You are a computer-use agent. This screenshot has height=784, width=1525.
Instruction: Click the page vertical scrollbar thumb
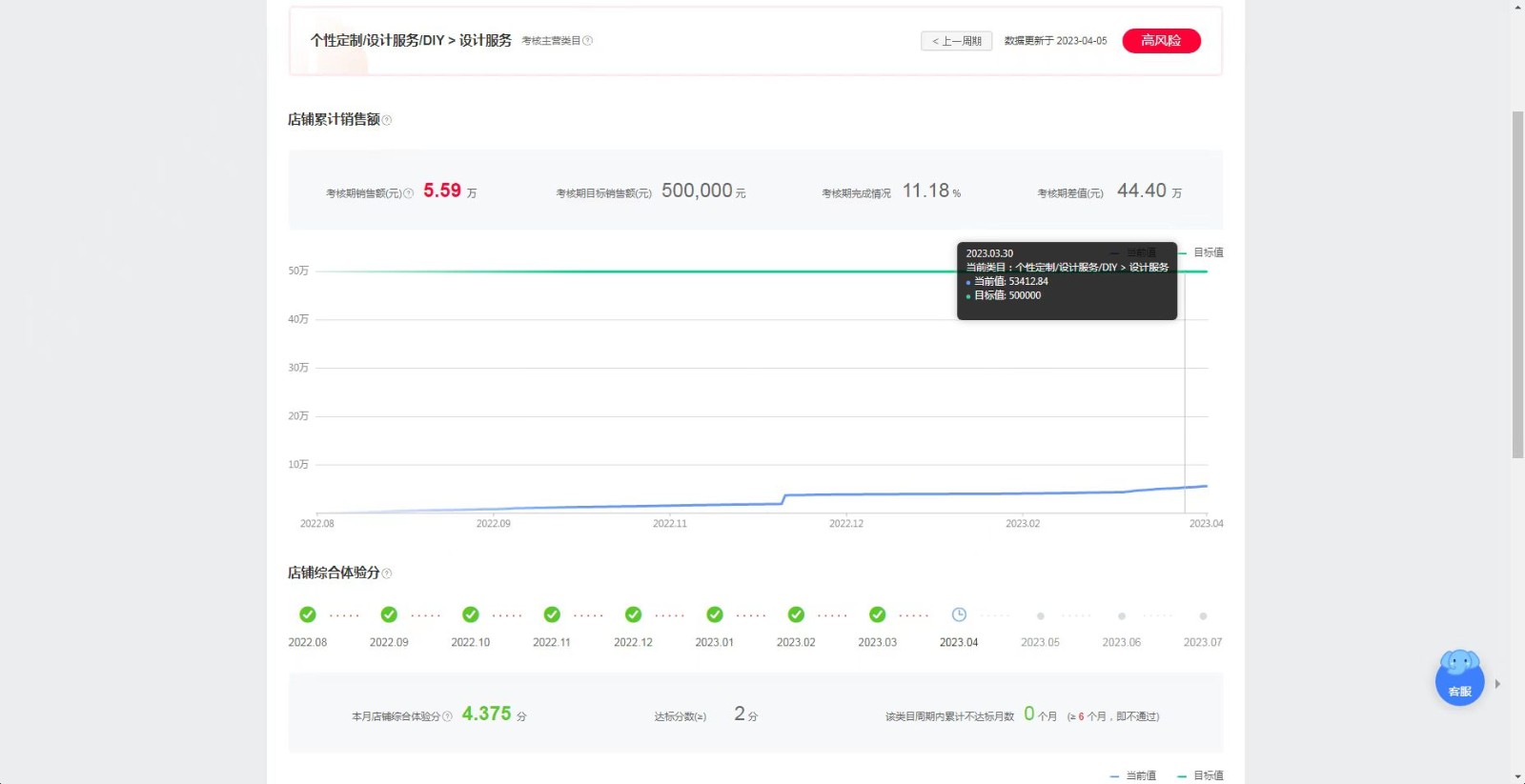1517,284
